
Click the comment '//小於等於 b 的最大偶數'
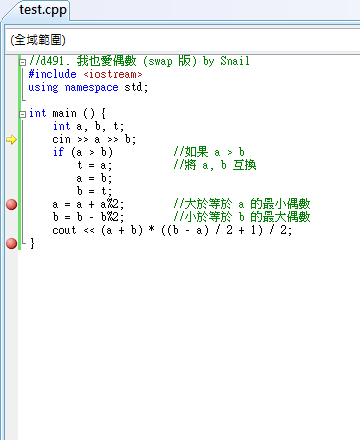pos(242,217)
